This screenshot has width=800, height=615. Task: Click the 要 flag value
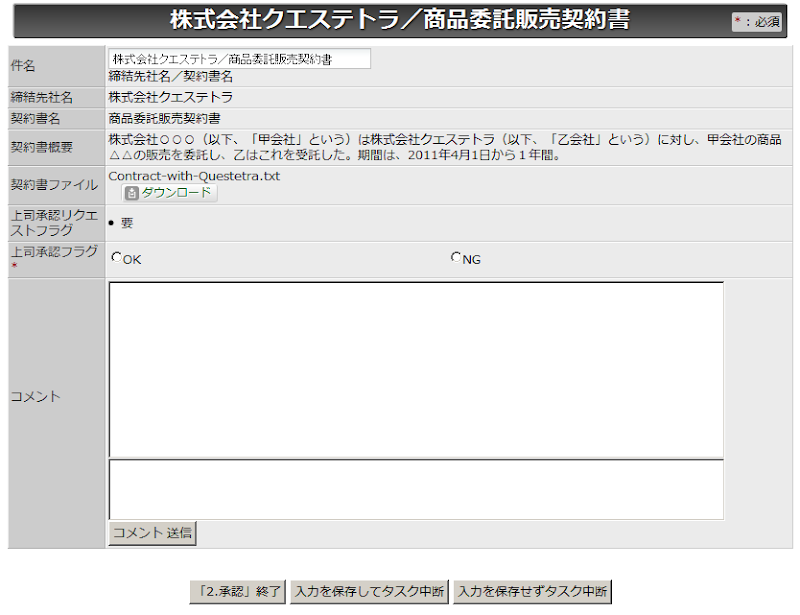[x=127, y=223]
